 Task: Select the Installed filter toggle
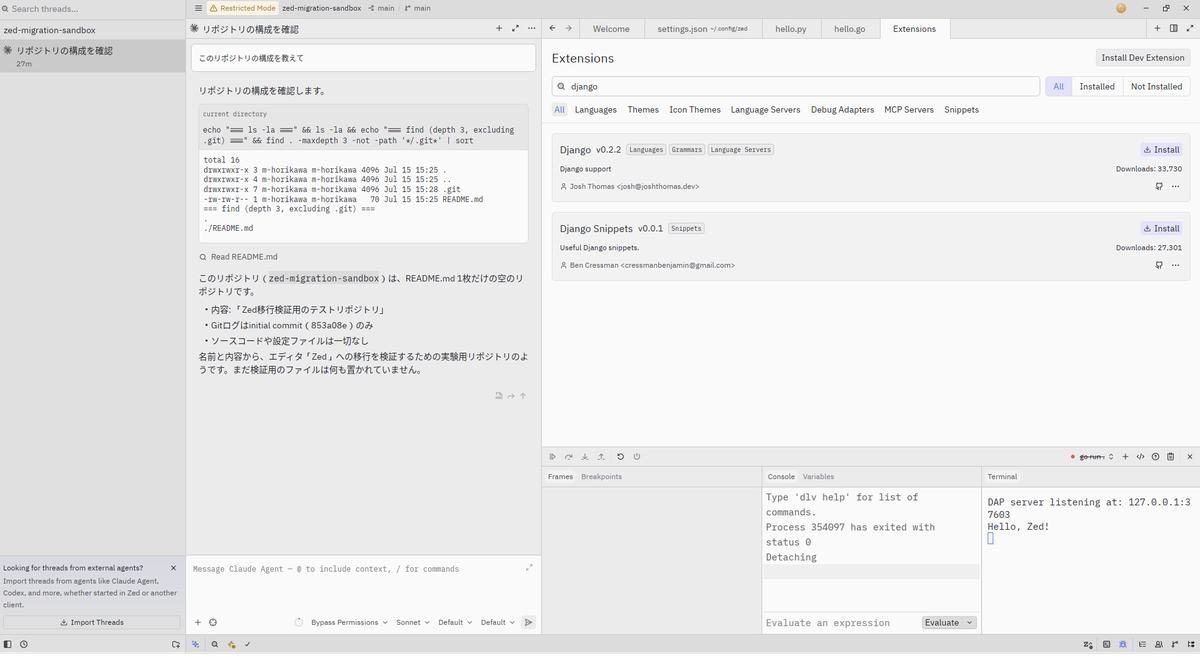pos(1097,87)
